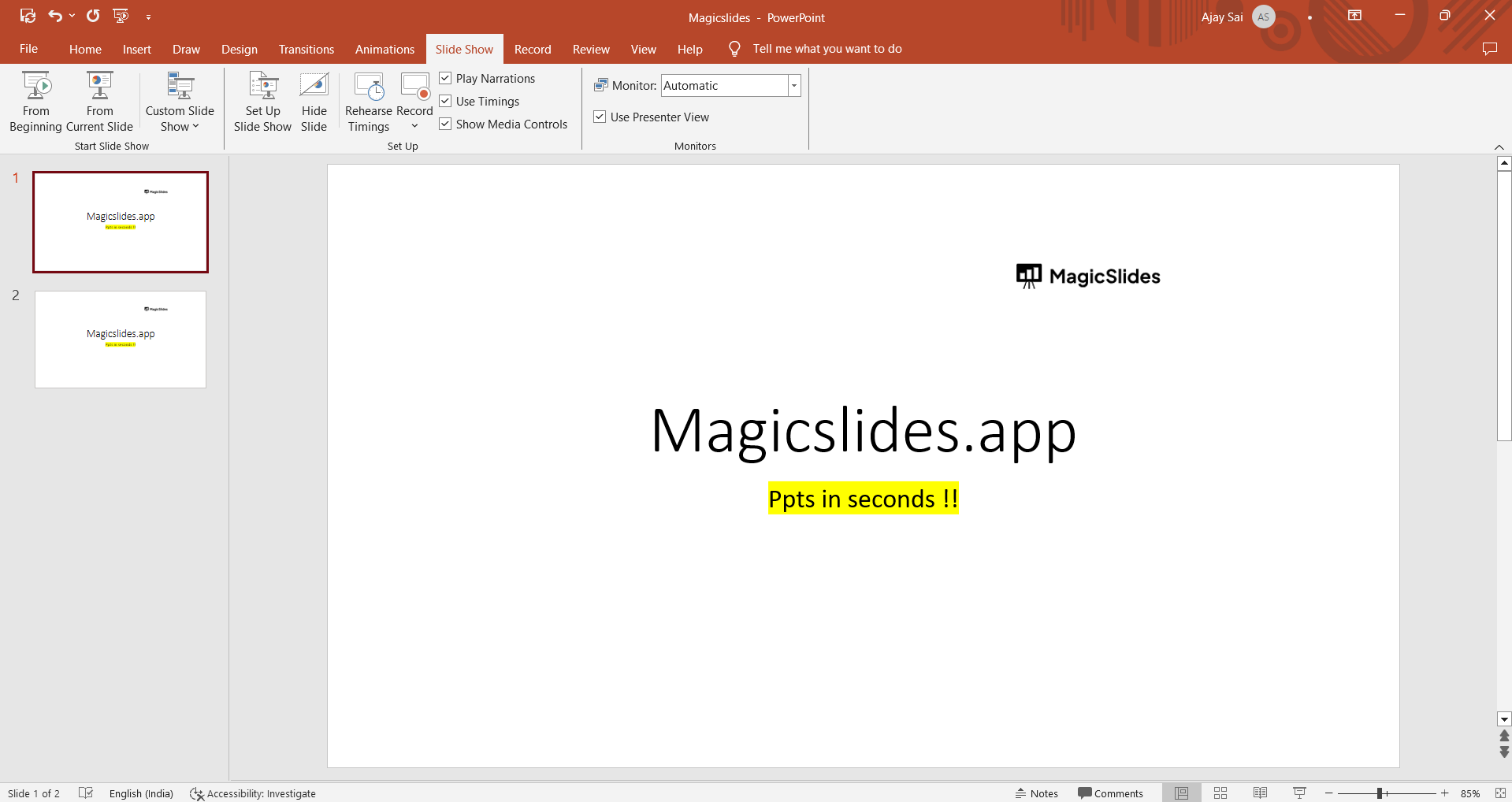Click the Notes button in status bar
The width and height of the screenshot is (1512, 802).
click(x=1037, y=793)
